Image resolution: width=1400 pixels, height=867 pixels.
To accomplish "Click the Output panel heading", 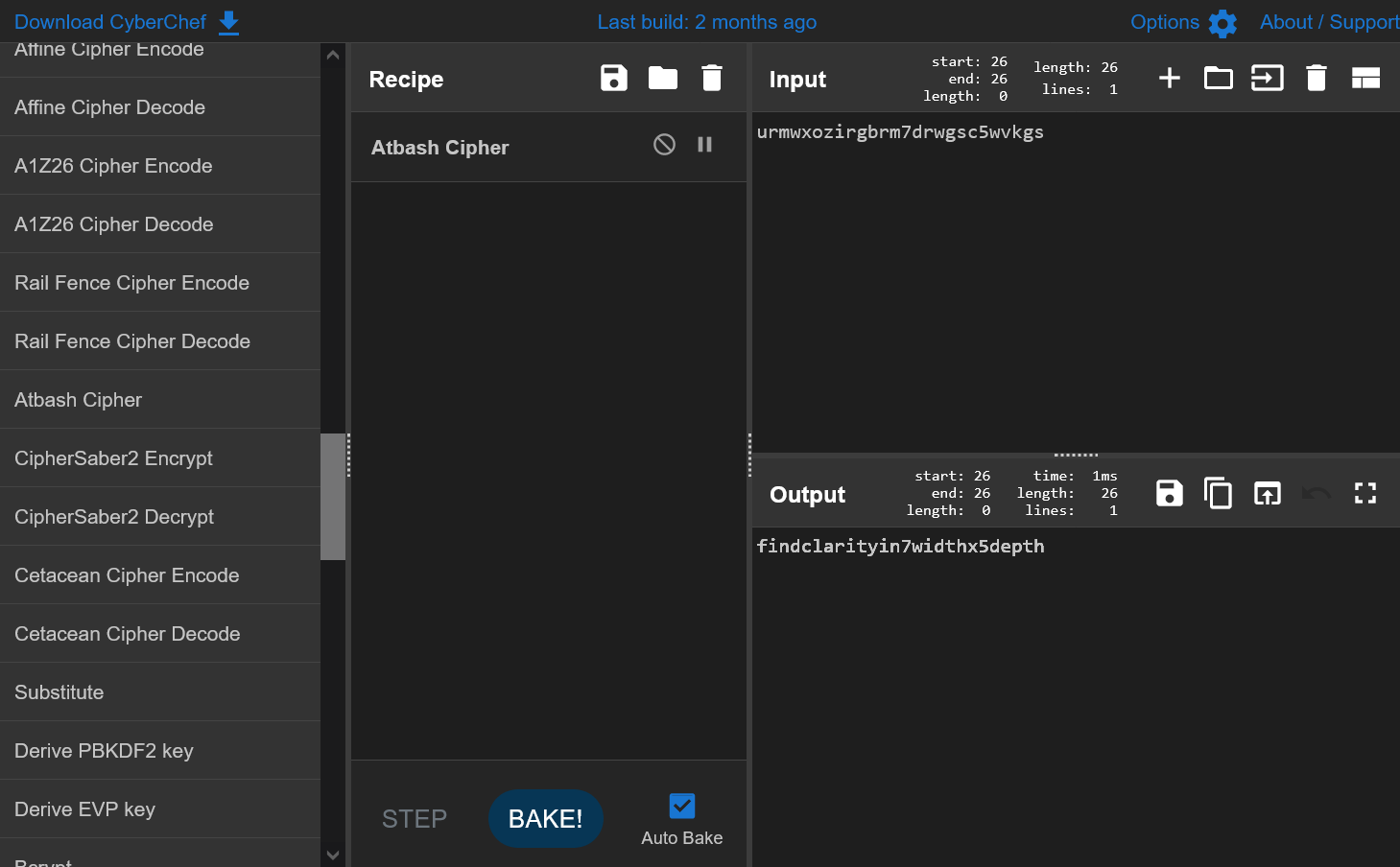I will (x=807, y=495).
